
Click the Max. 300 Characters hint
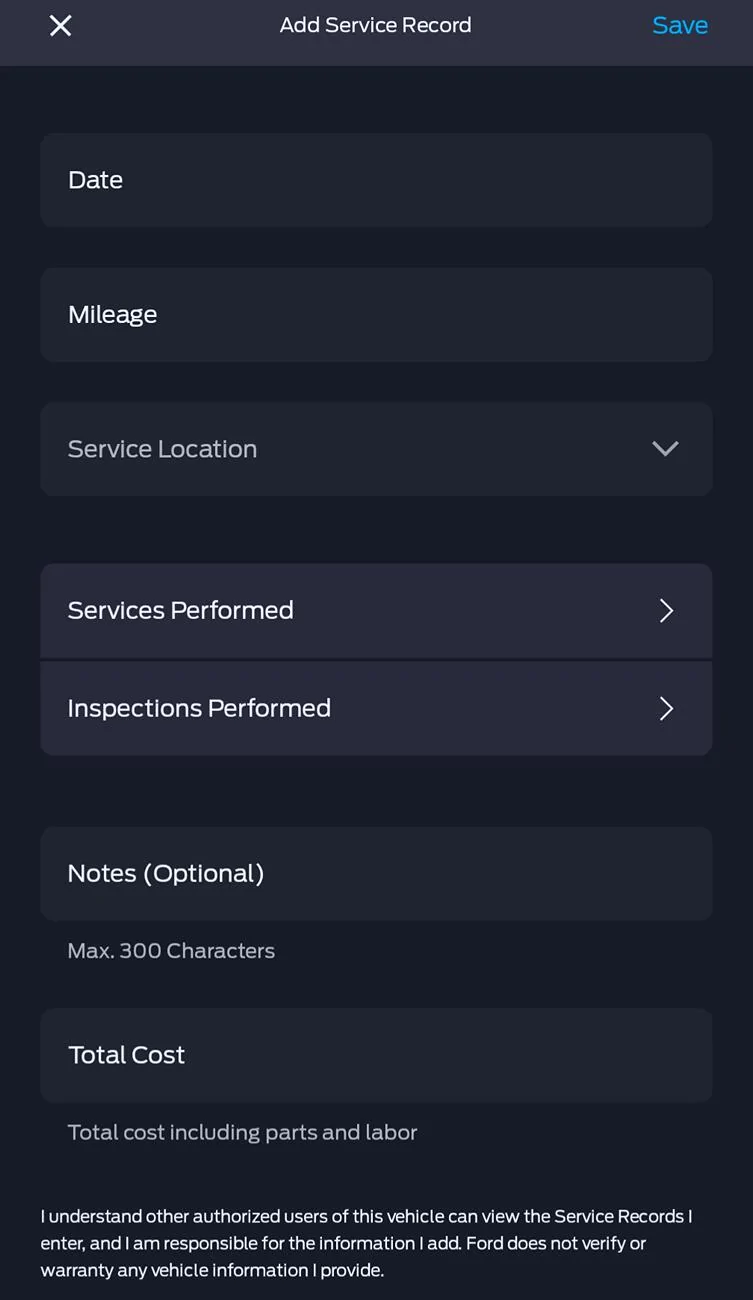click(x=171, y=951)
